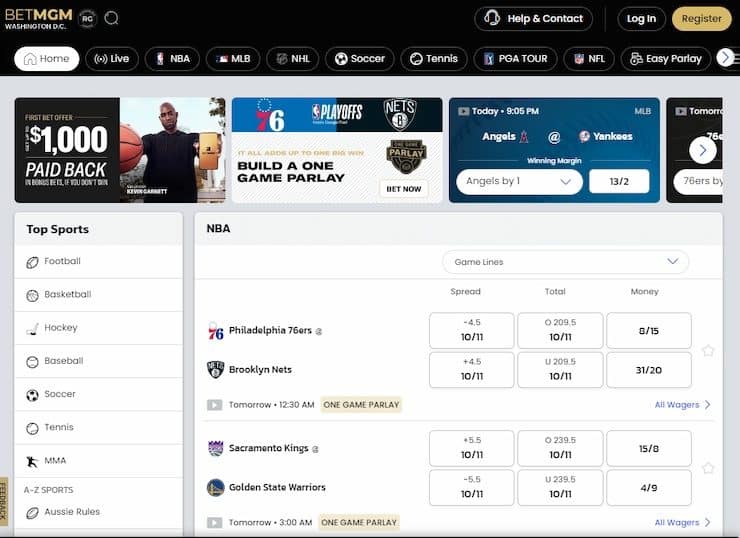
Task: Select Tennis in Top Sports sidebar
Action: [99, 428]
